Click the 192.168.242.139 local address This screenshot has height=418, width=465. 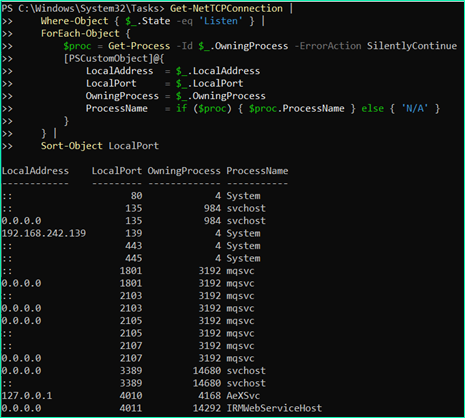coord(44,233)
